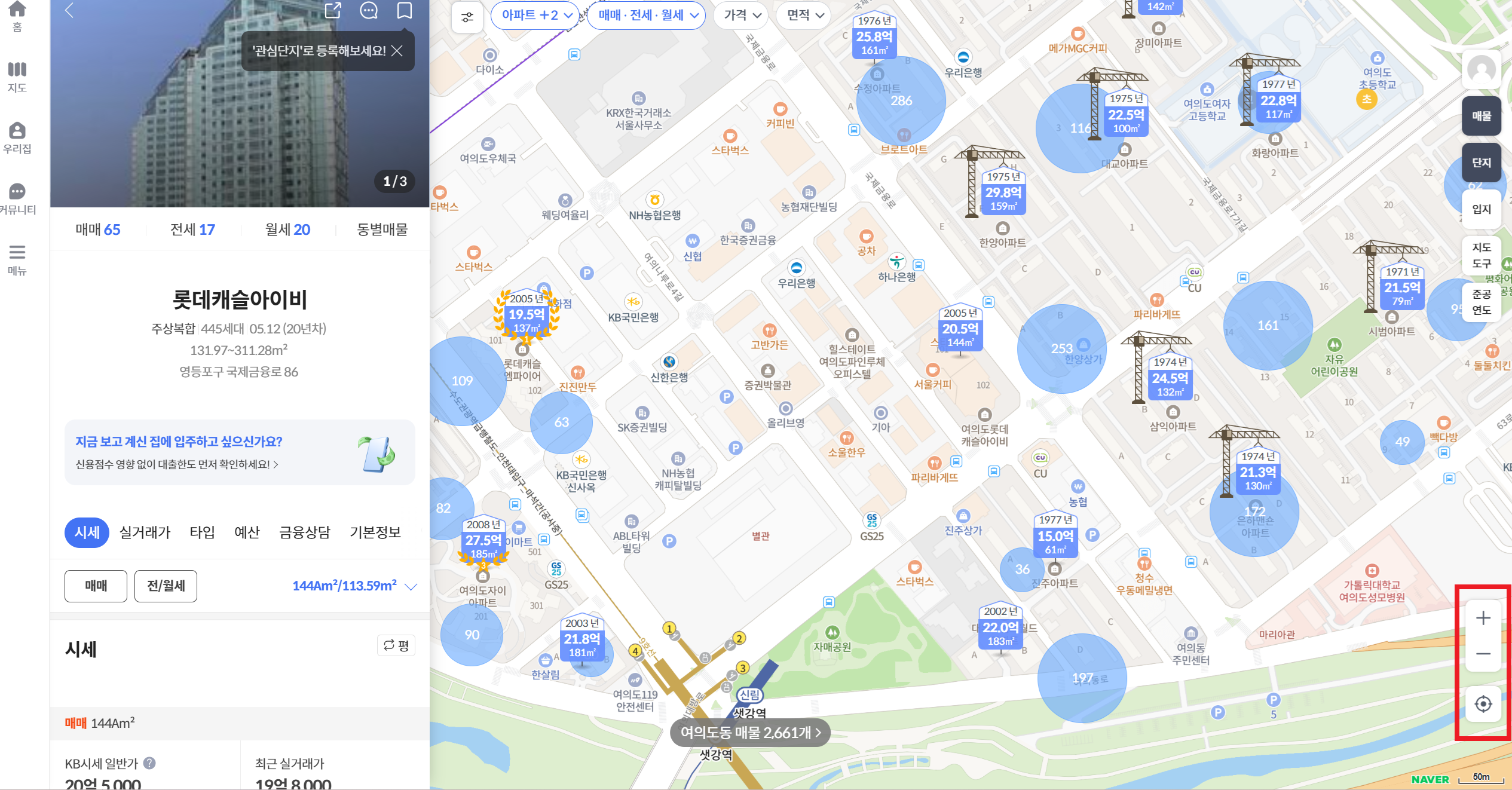Bookmark this complex with the bookmark icon

pos(405,10)
